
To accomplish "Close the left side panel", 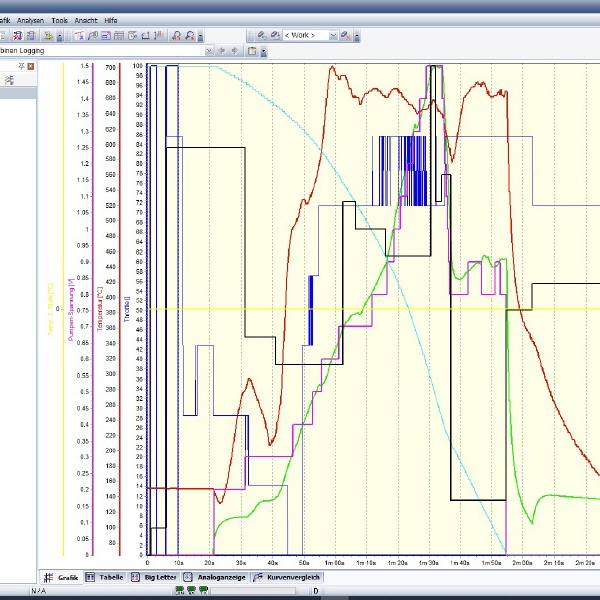I will tap(31, 66).
